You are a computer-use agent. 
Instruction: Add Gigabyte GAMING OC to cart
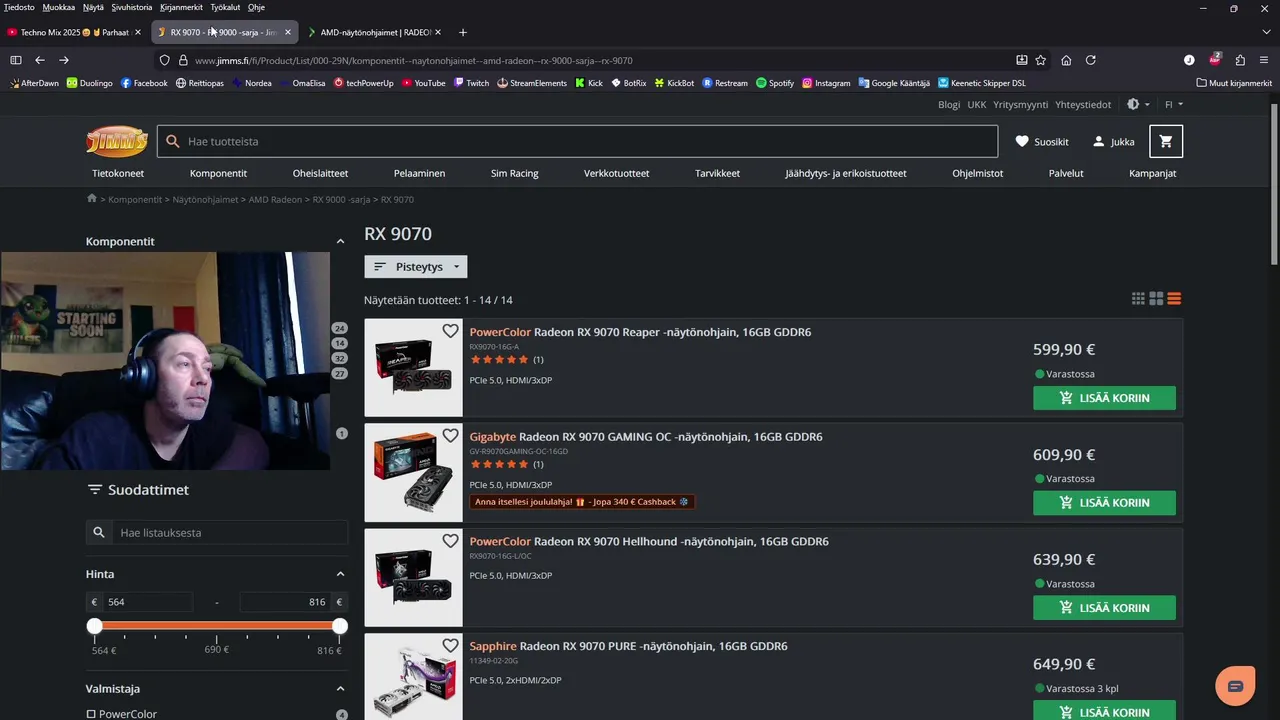click(1104, 503)
